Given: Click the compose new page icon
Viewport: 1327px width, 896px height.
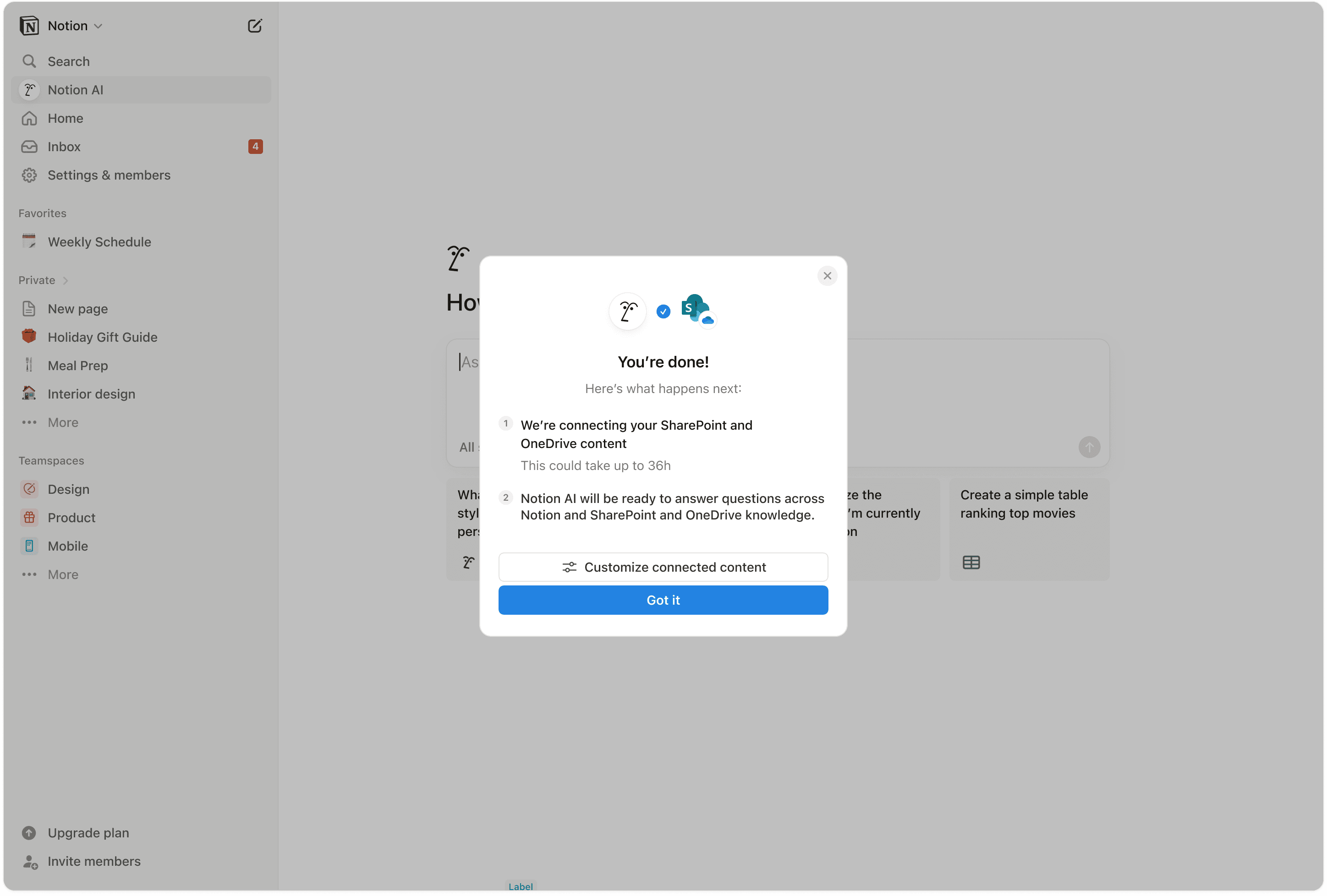Looking at the screenshot, I should (255, 26).
